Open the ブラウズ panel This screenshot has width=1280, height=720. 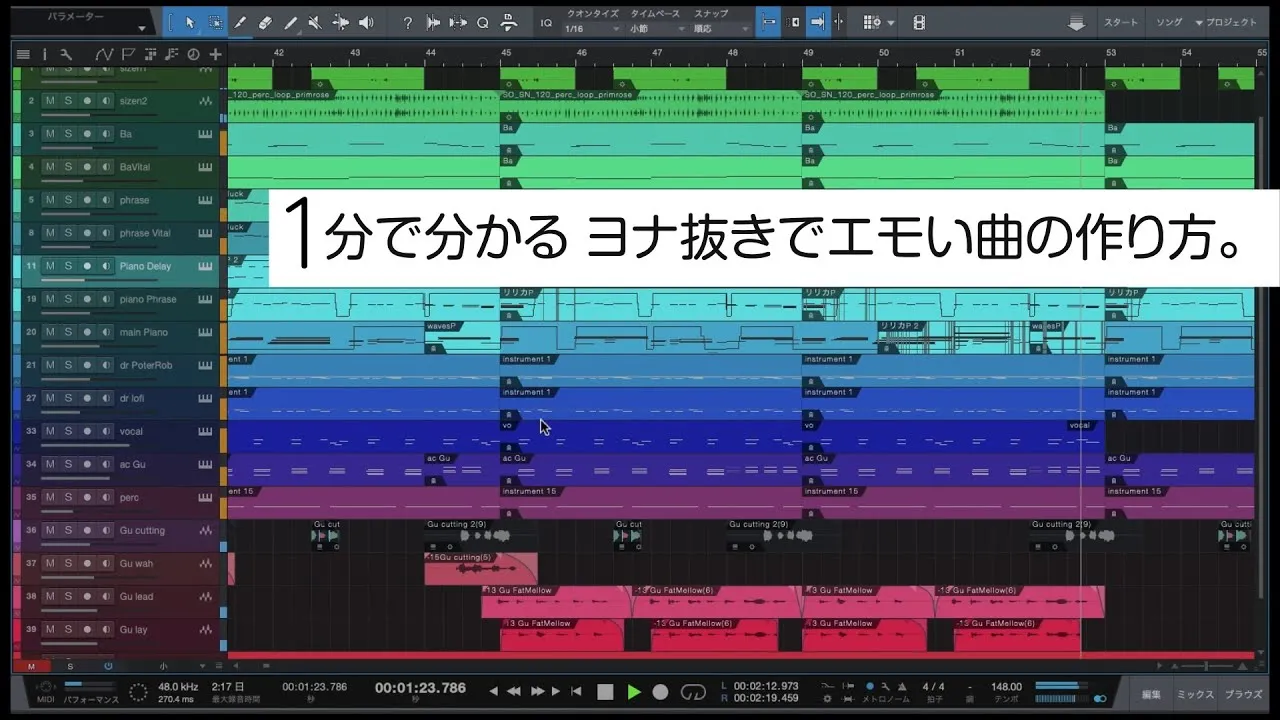coord(1243,694)
